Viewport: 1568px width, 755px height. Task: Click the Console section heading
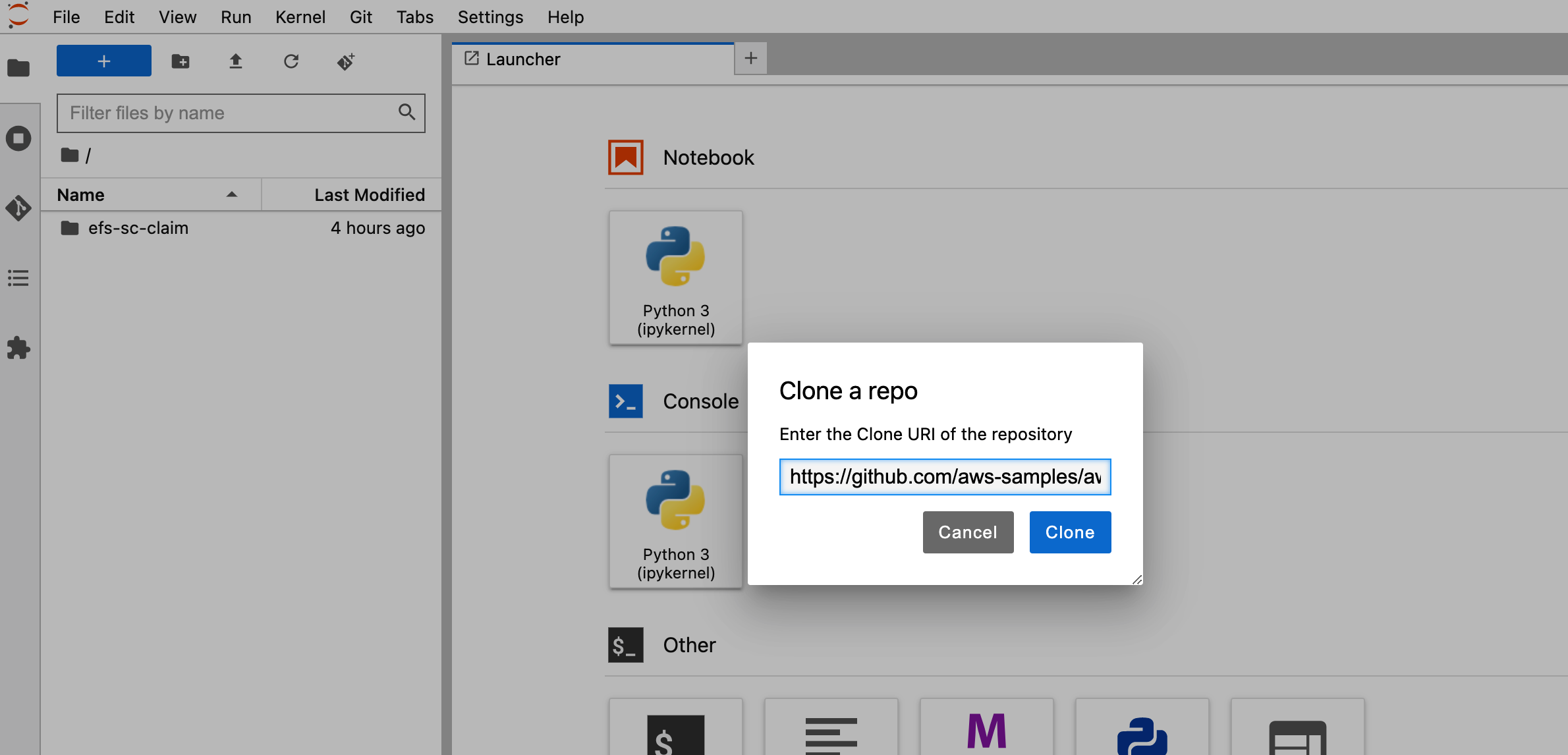pos(701,401)
